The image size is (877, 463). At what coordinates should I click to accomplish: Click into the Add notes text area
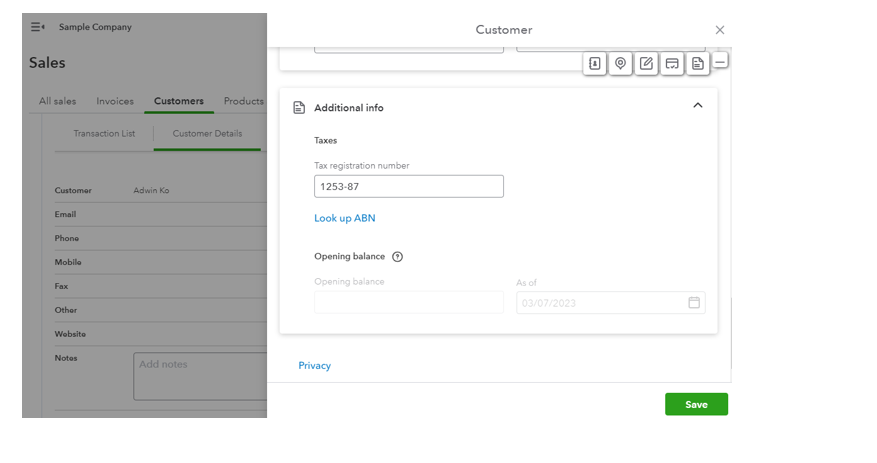[x=200, y=376]
